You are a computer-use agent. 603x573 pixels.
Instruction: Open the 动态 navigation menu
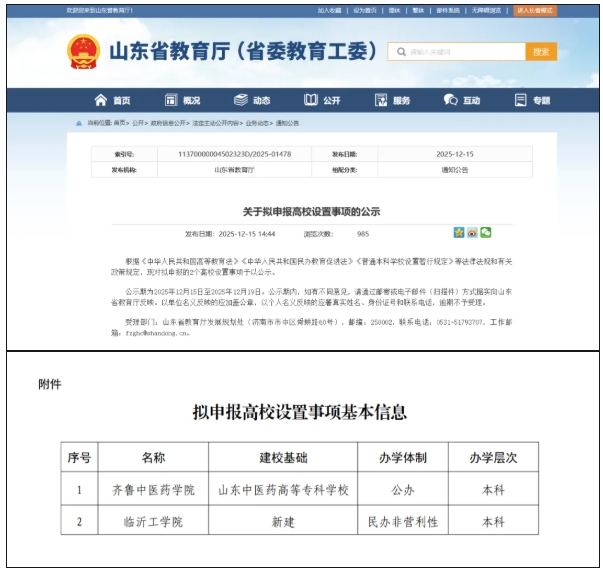pos(252,100)
